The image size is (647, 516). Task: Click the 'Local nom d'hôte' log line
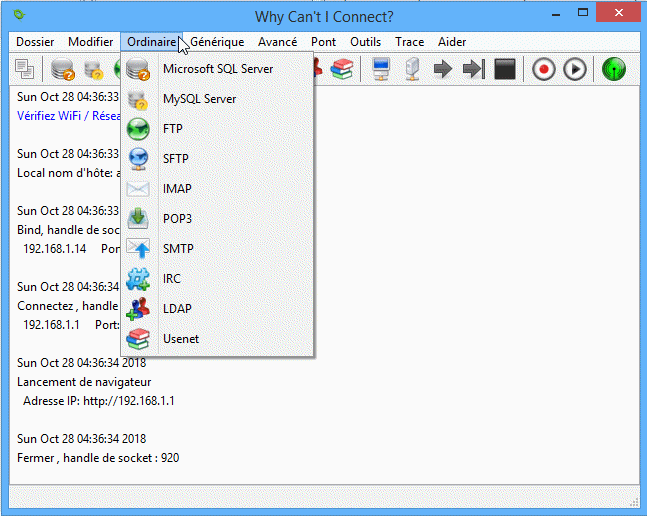pyautogui.click(x=68, y=173)
